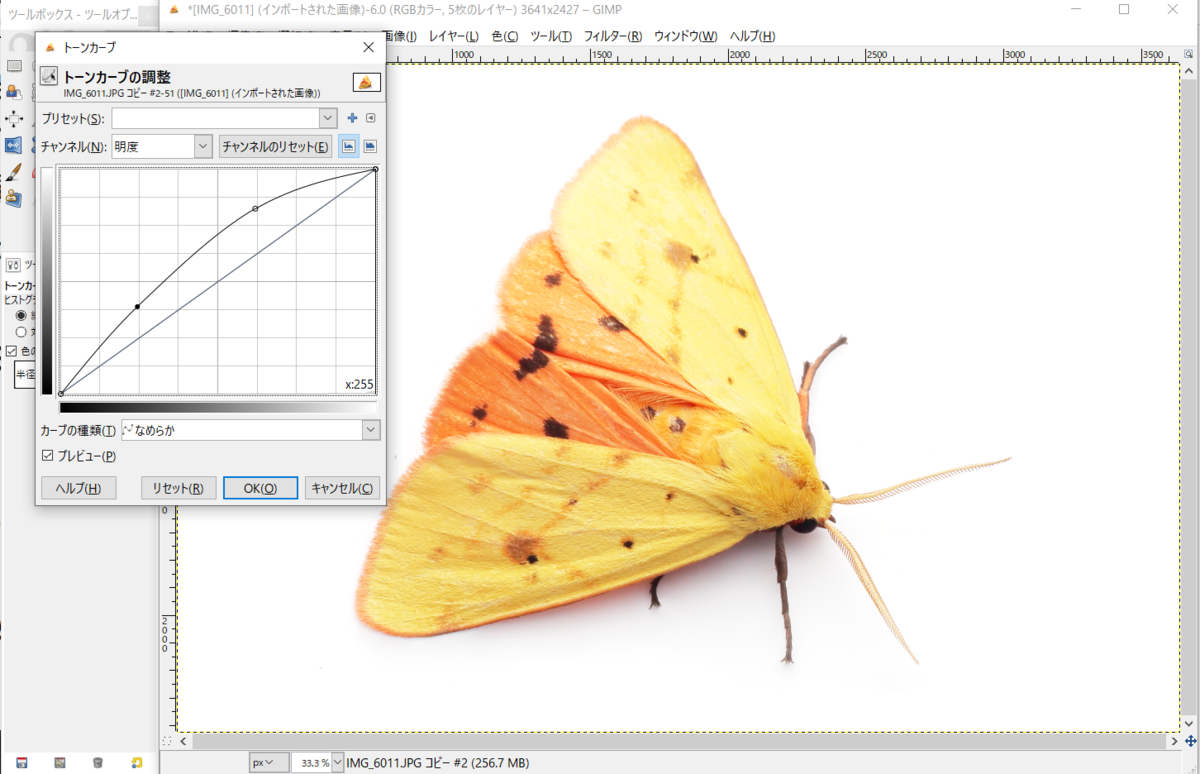Select the Move tool in toolbox
Viewport: 1200px width, 774px height.
(14, 118)
